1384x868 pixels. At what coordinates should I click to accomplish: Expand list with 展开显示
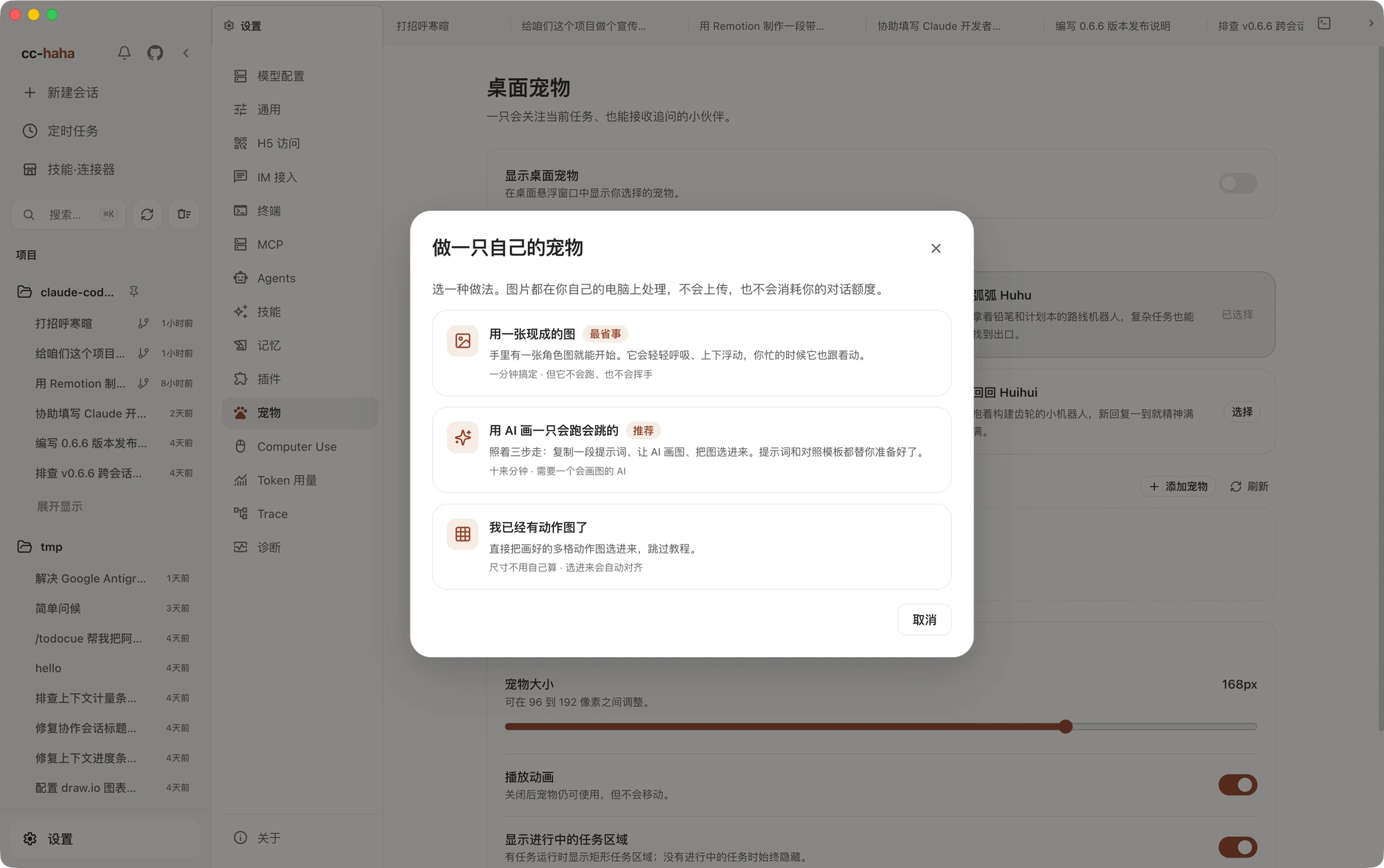click(60, 506)
